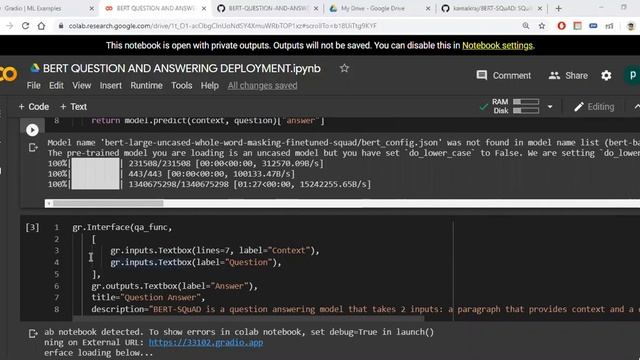Open Google Drive icon beside notebook title
This screenshot has height=360, width=640.
35,68
